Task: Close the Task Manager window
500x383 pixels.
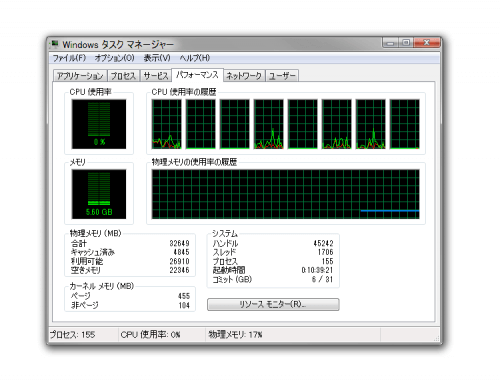Action: click(x=427, y=43)
